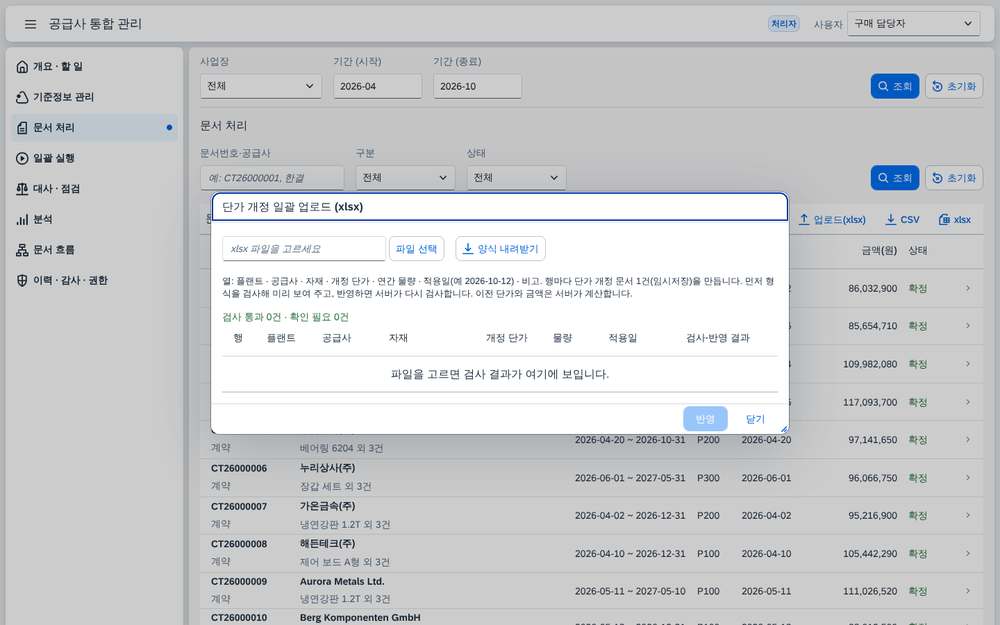
Task: Open 분석 in sidebar
Action: [94, 219]
